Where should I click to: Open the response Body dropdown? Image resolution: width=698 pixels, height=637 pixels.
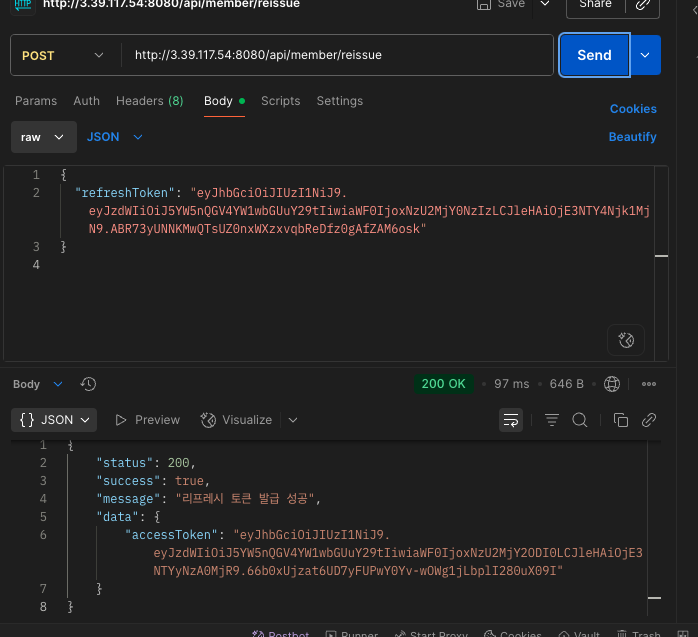point(38,384)
